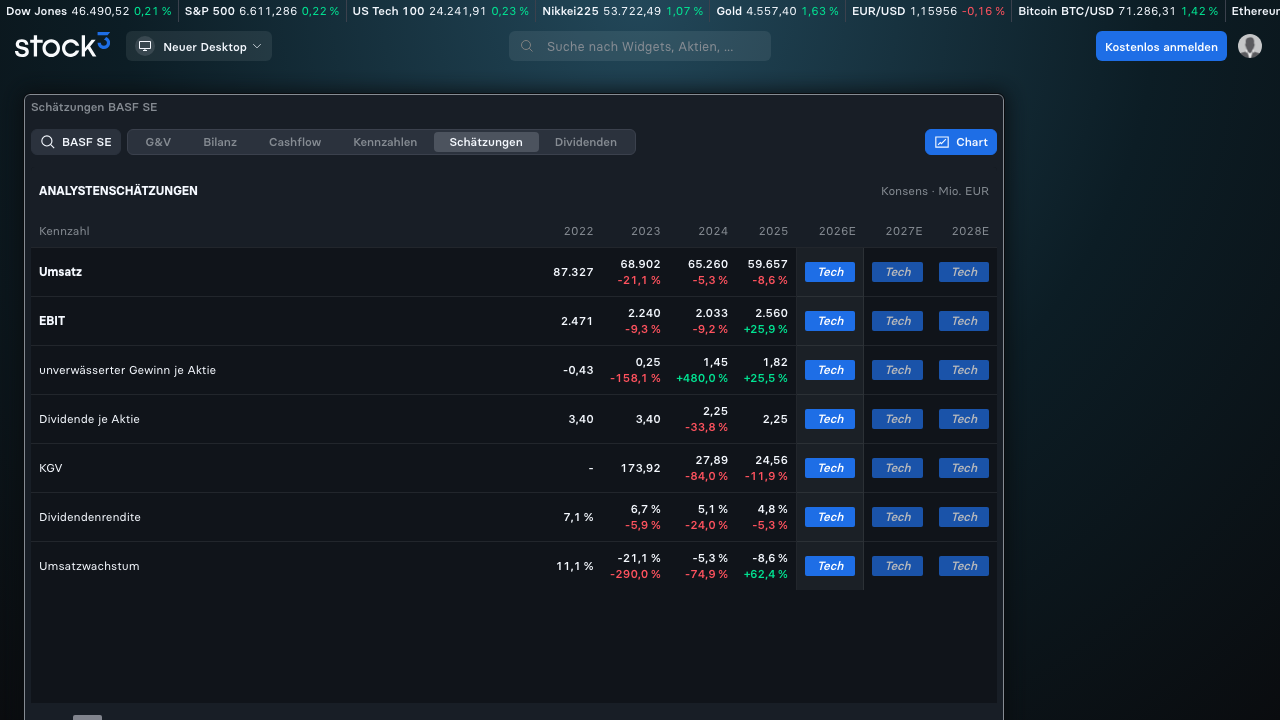Viewport: 1280px width, 720px height.
Task: Click the Dow Jones ticker entry
Action: pyautogui.click(x=89, y=11)
